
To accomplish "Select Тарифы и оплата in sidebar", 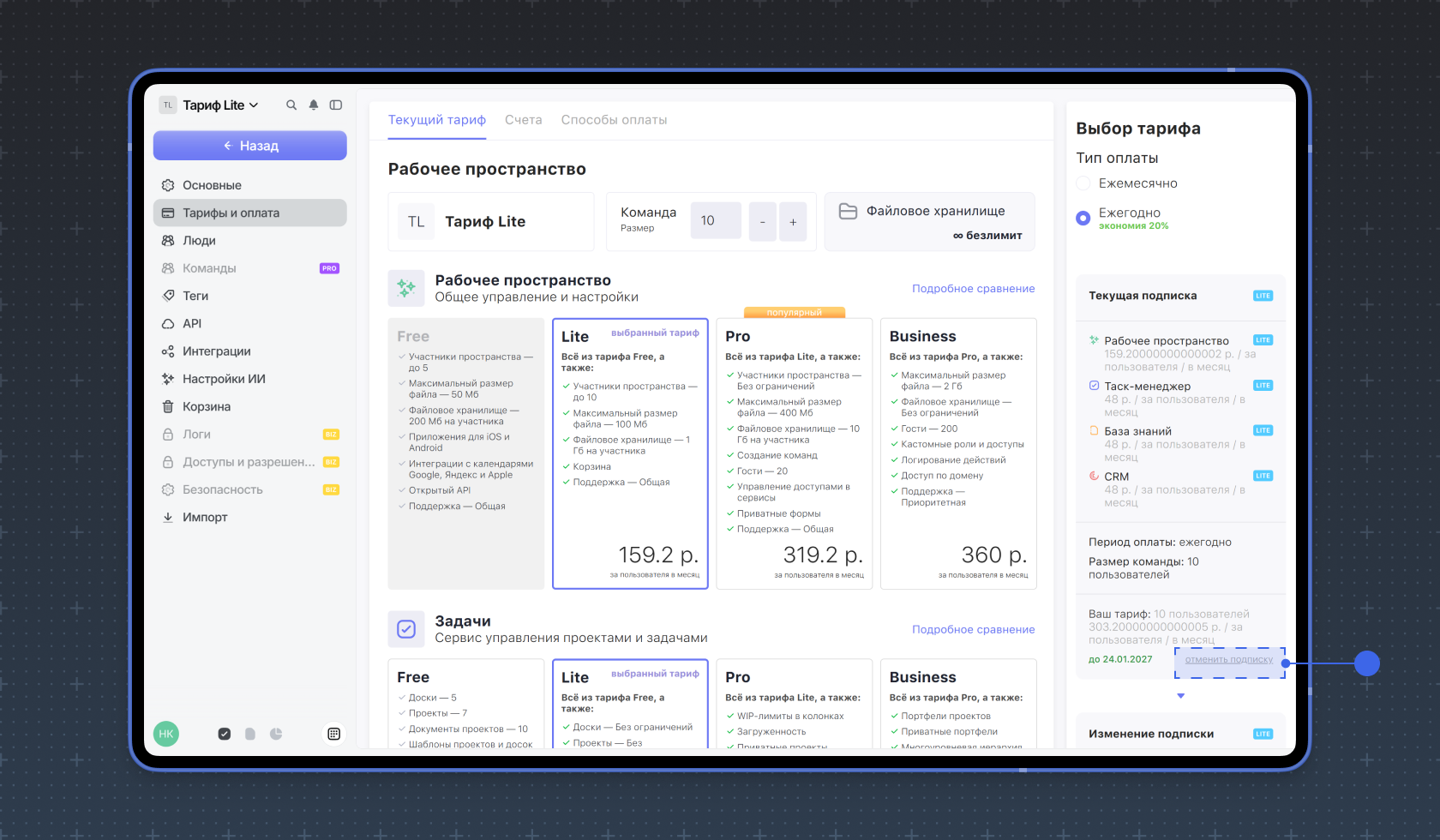I will click(x=250, y=213).
